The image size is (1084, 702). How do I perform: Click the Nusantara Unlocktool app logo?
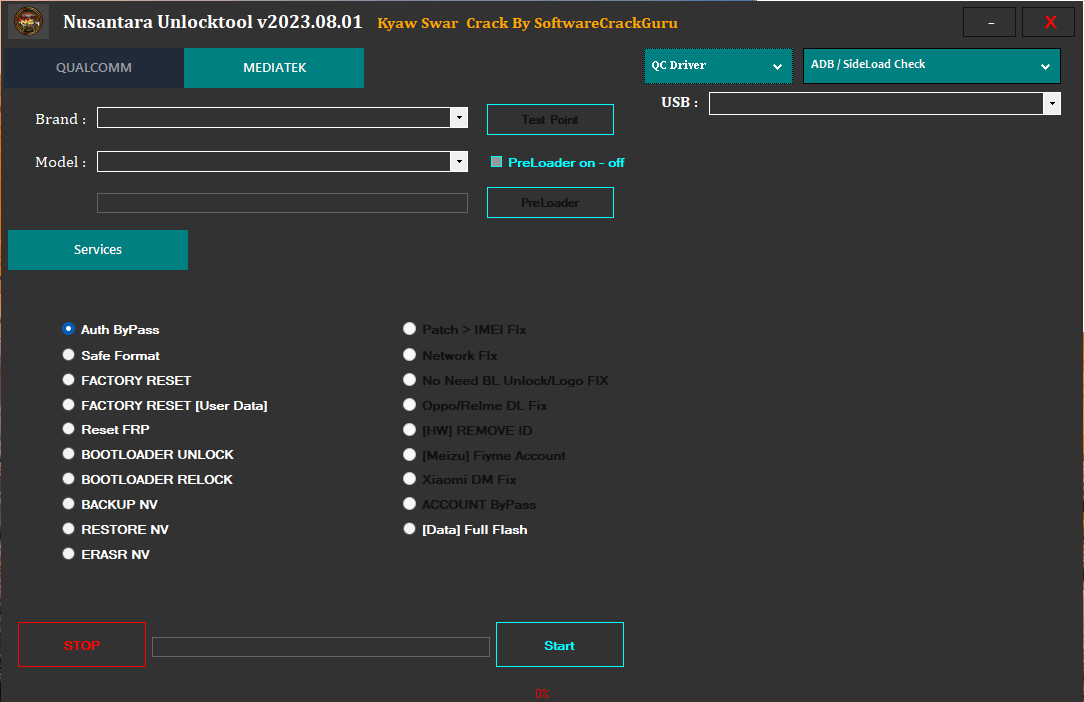(27, 20)
